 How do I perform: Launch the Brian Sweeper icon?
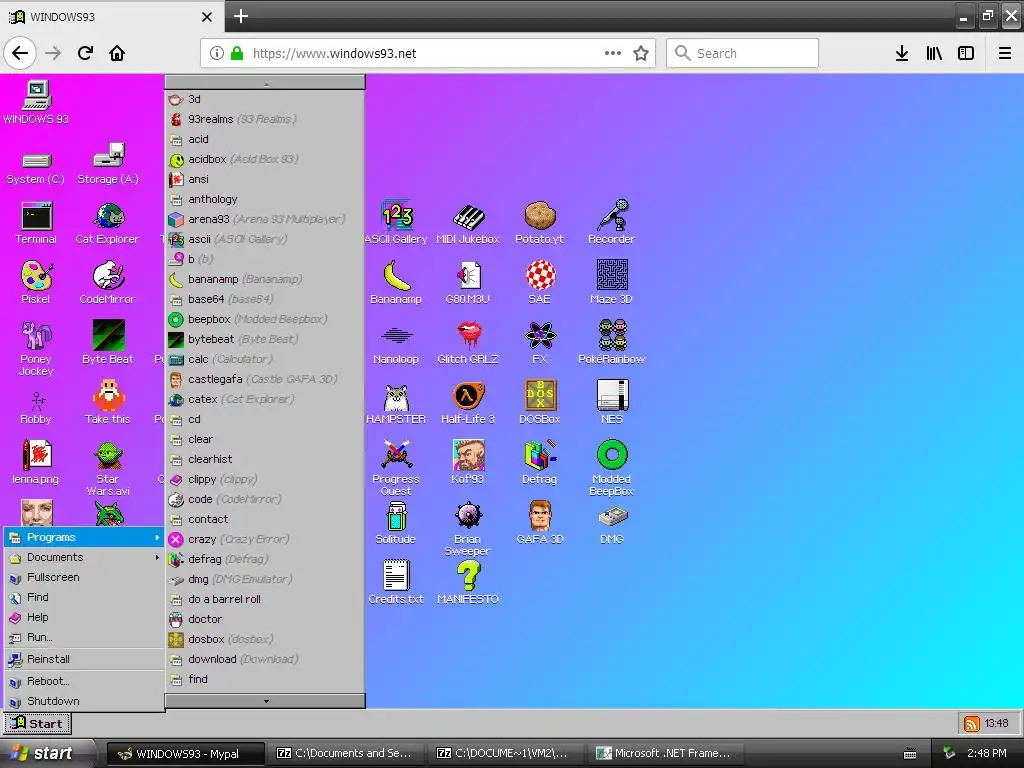(468, 528)
